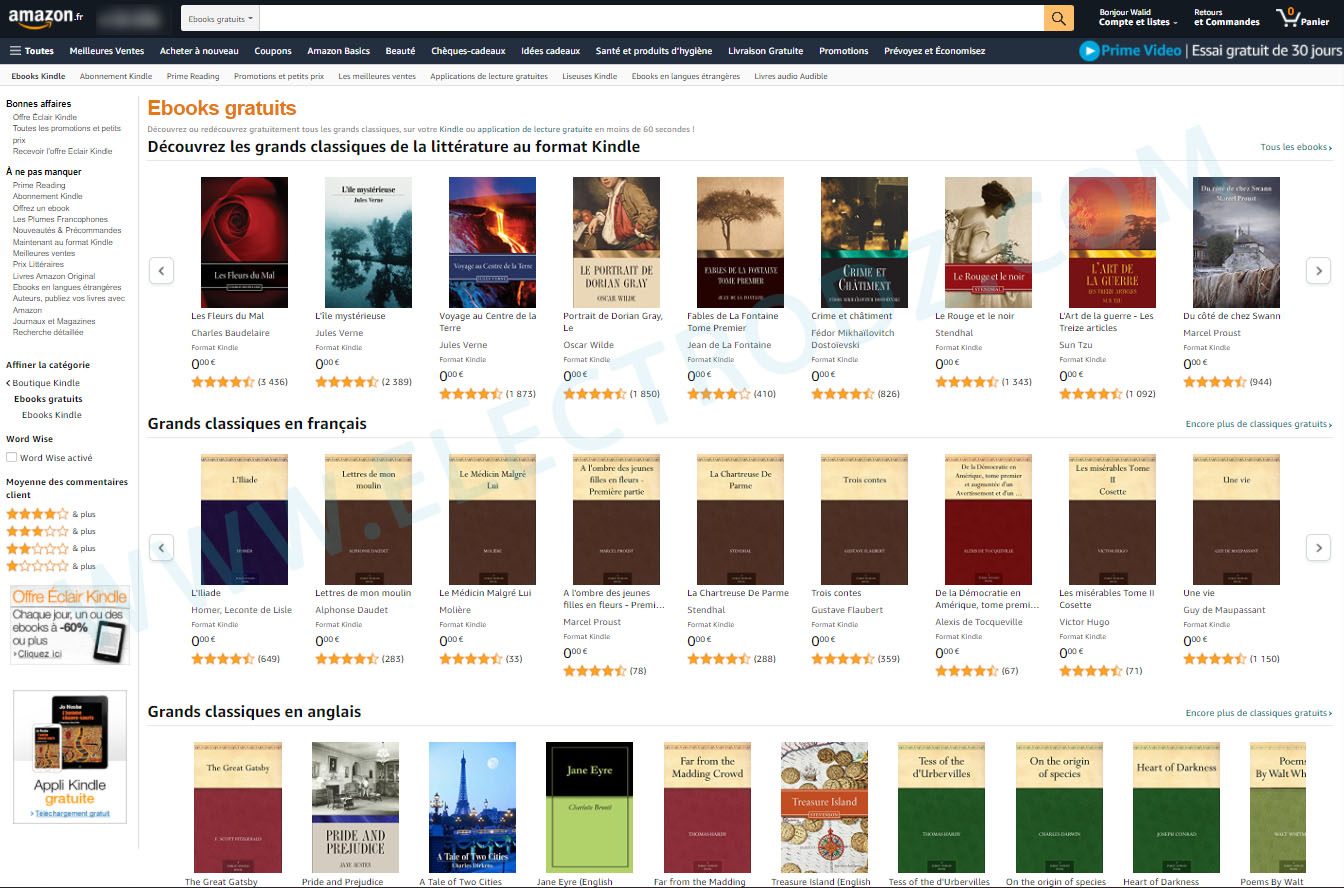
Task: Click Les Plumes Francophones sidebar link
Action: tap(60, 219)
